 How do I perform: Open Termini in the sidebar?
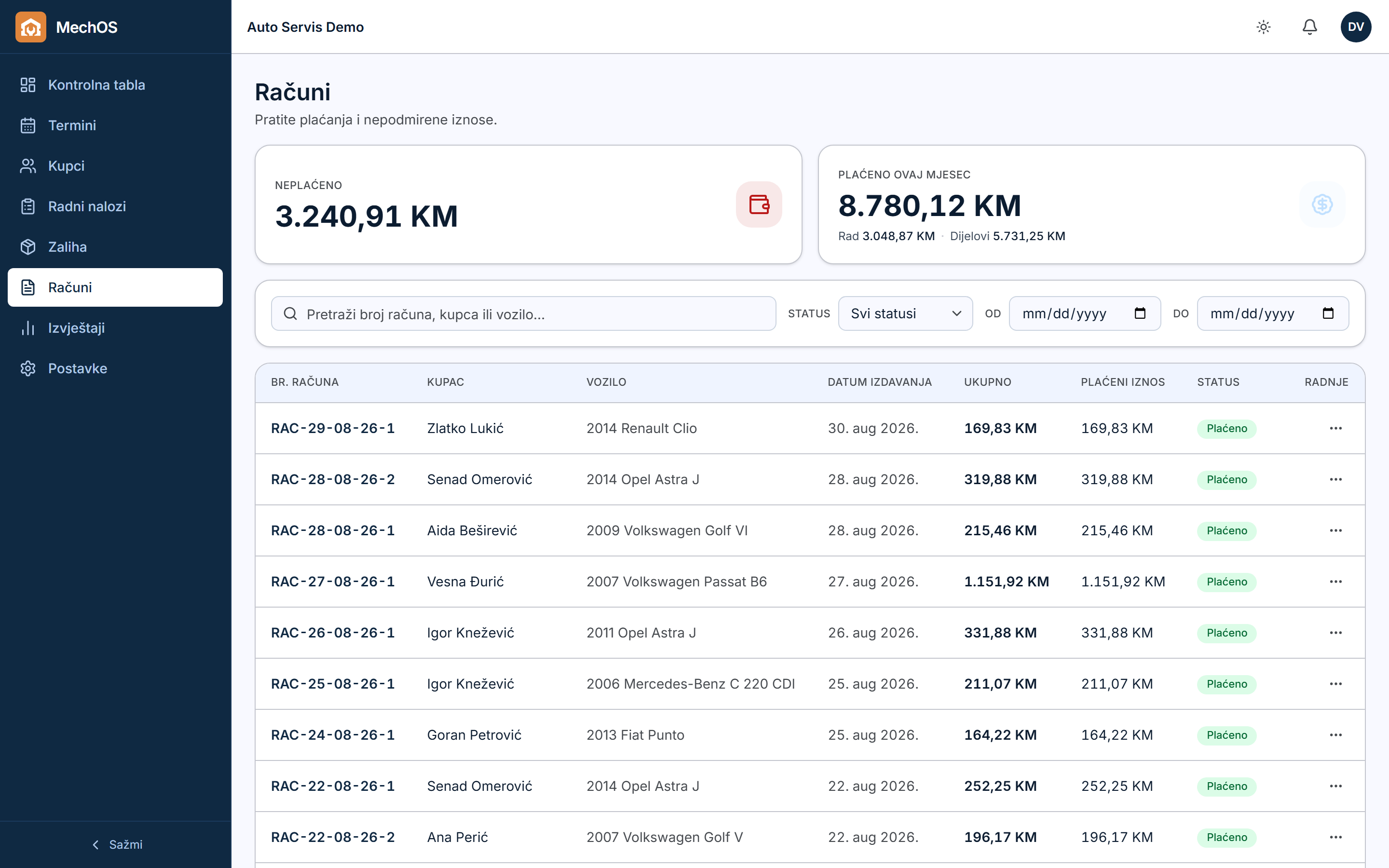pyautogui.click(x=115, y=125)
